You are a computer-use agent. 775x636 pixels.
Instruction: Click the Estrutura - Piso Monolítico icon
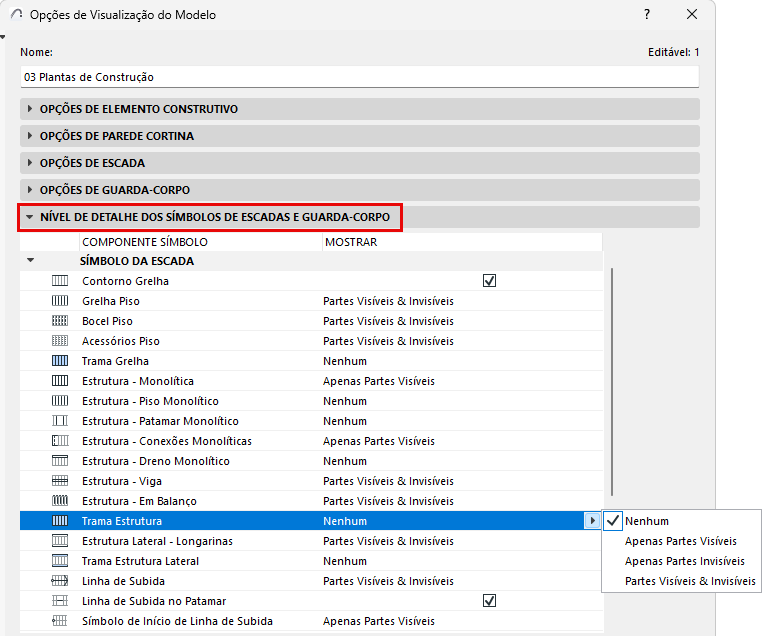pos(60,401)
